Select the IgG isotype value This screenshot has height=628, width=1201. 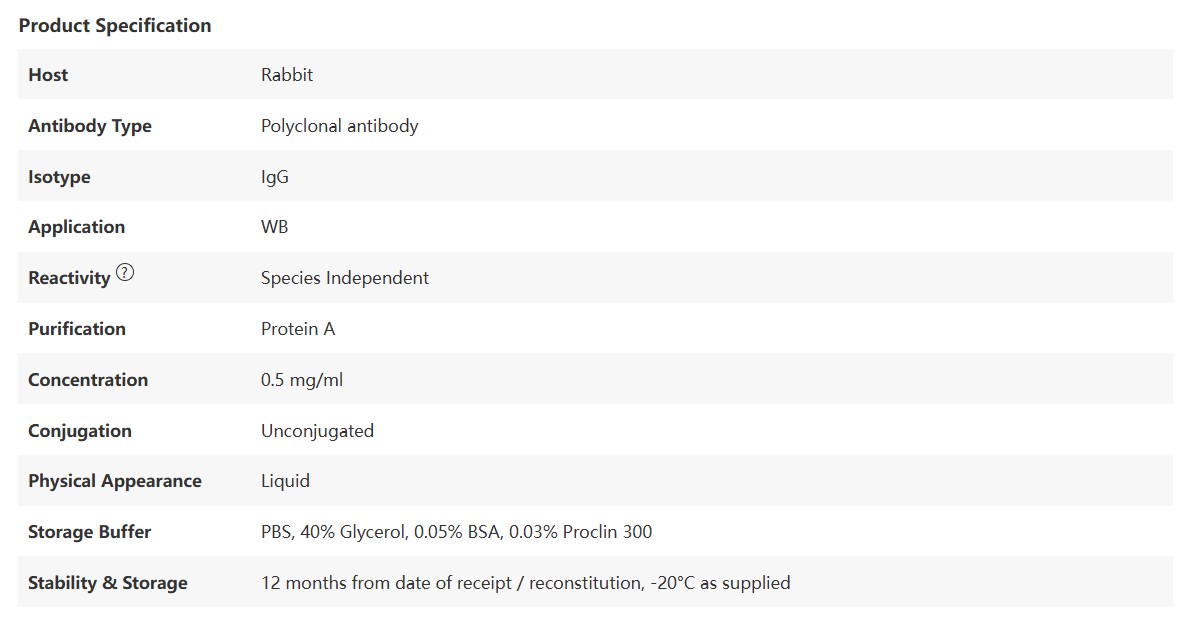pyautogui.click(x=275, y=177)
